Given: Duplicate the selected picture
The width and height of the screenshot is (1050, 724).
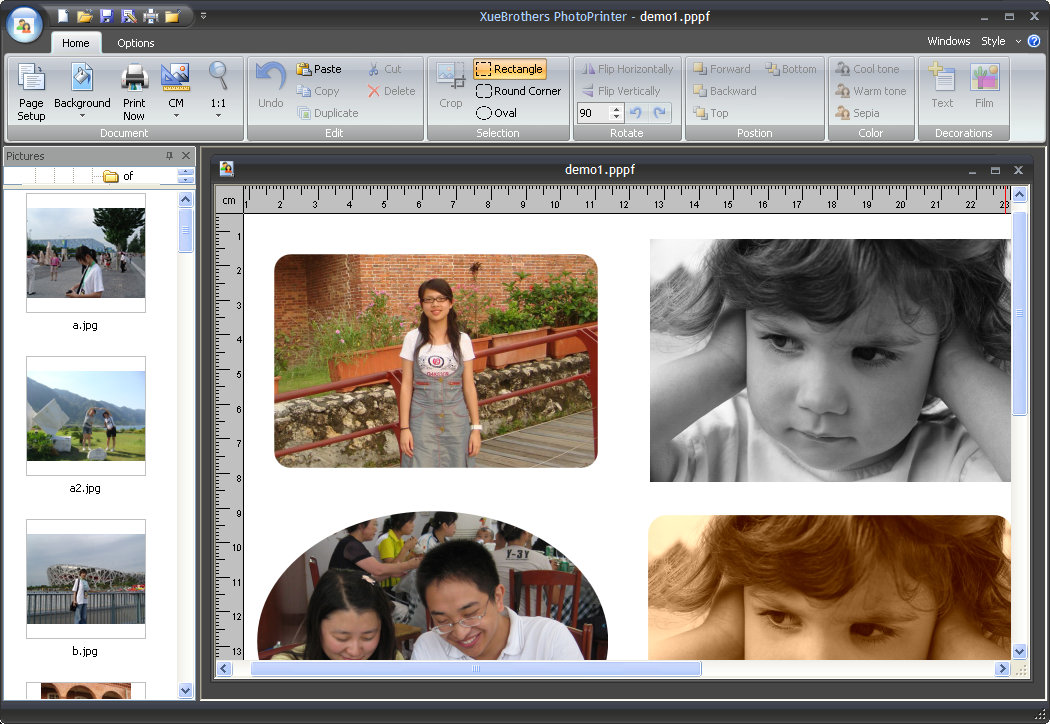Looking at the screenshot, I should click(327, 113).
